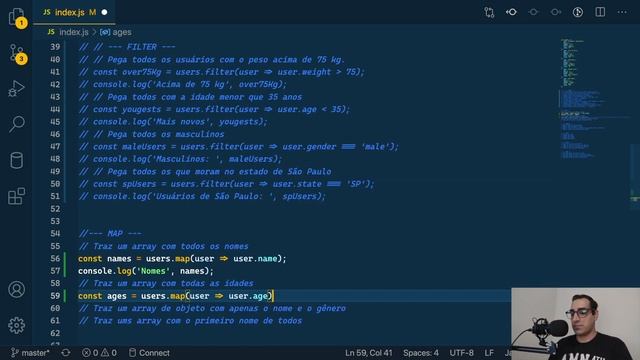Click the word names in const names line
Viewport: 640px width, 360px height.
[119, 259]
